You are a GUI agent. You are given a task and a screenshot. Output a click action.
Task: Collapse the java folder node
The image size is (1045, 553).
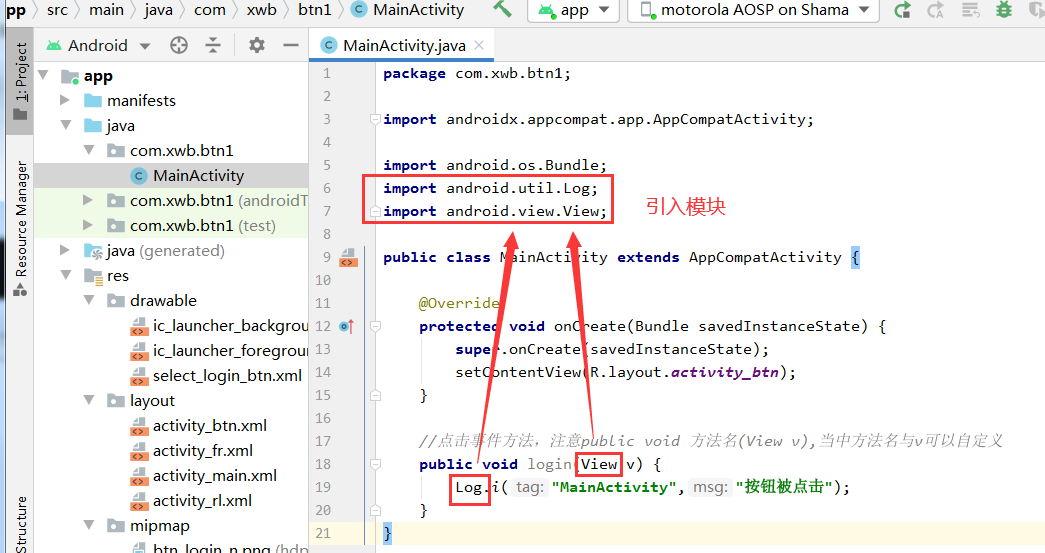[65, 125]
